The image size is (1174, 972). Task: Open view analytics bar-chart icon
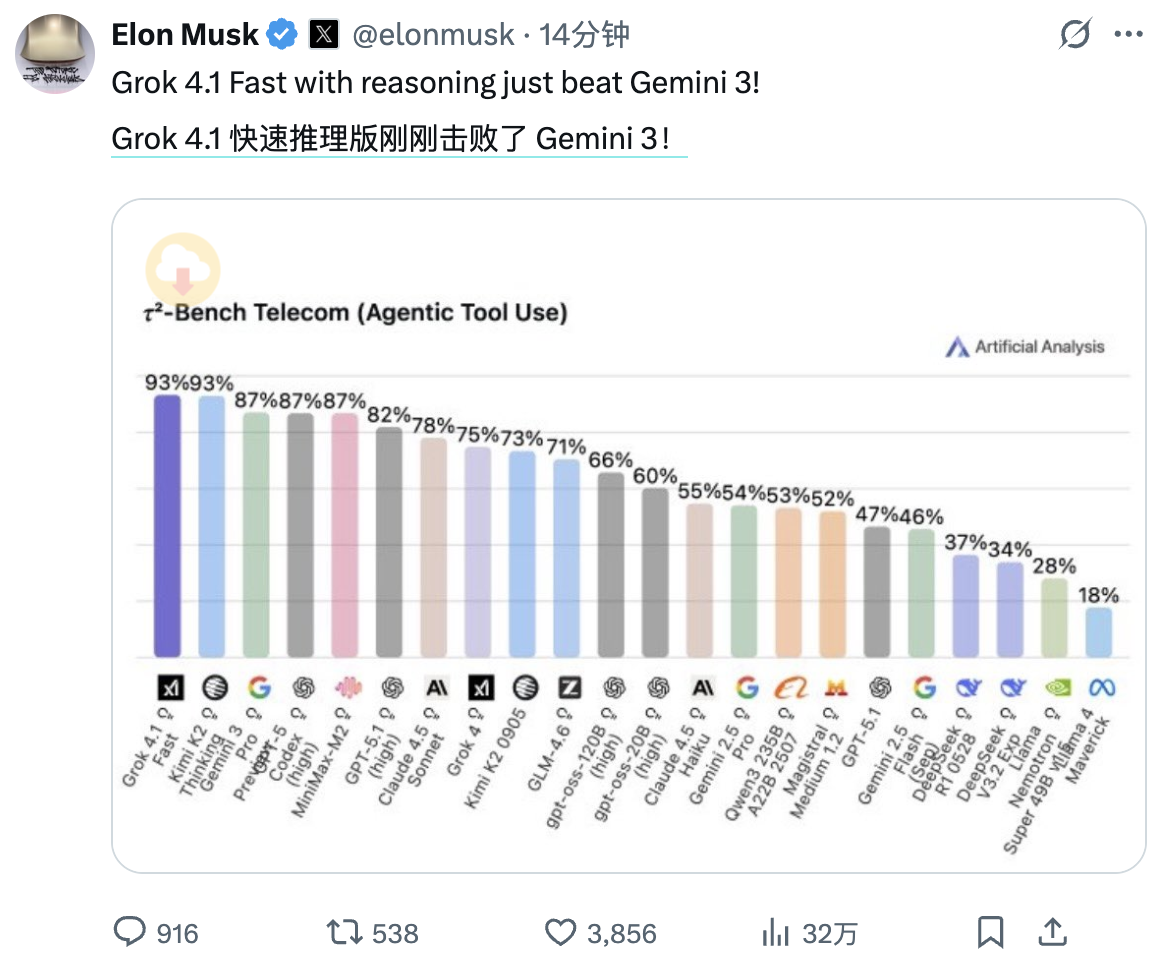pyautogui.click(x=776, y=933)
